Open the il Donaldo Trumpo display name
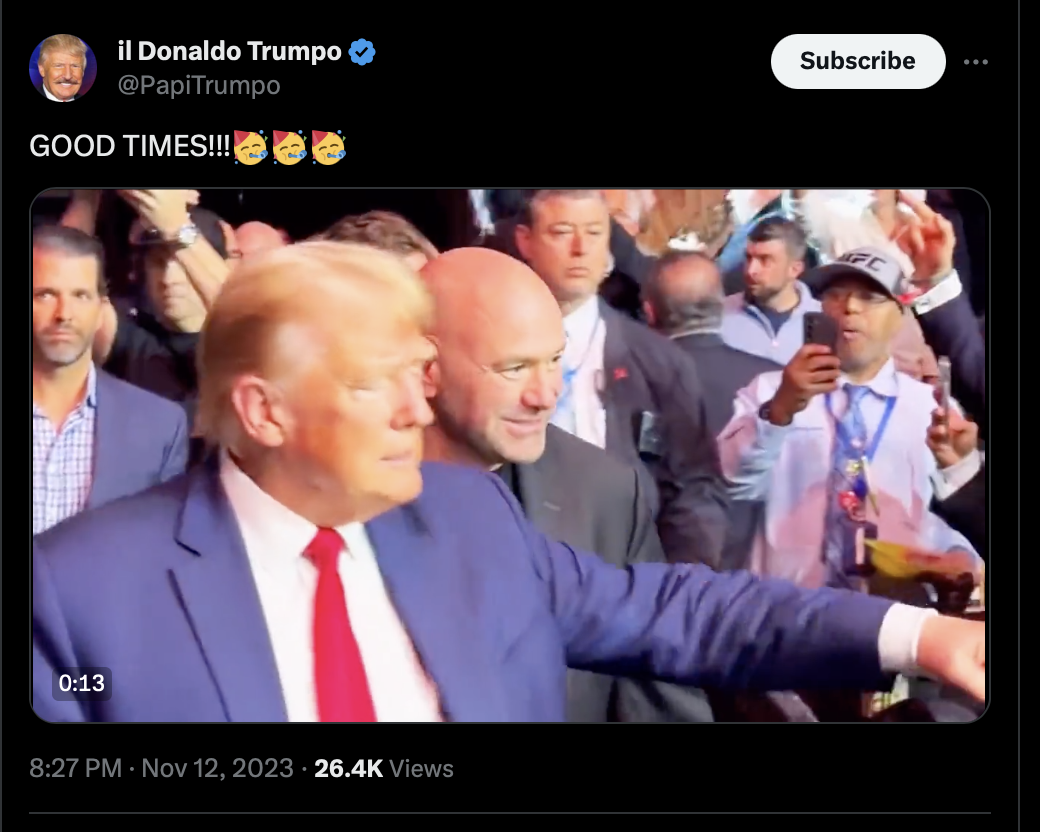The image size is (1040, 832). (x=229, y=51)
